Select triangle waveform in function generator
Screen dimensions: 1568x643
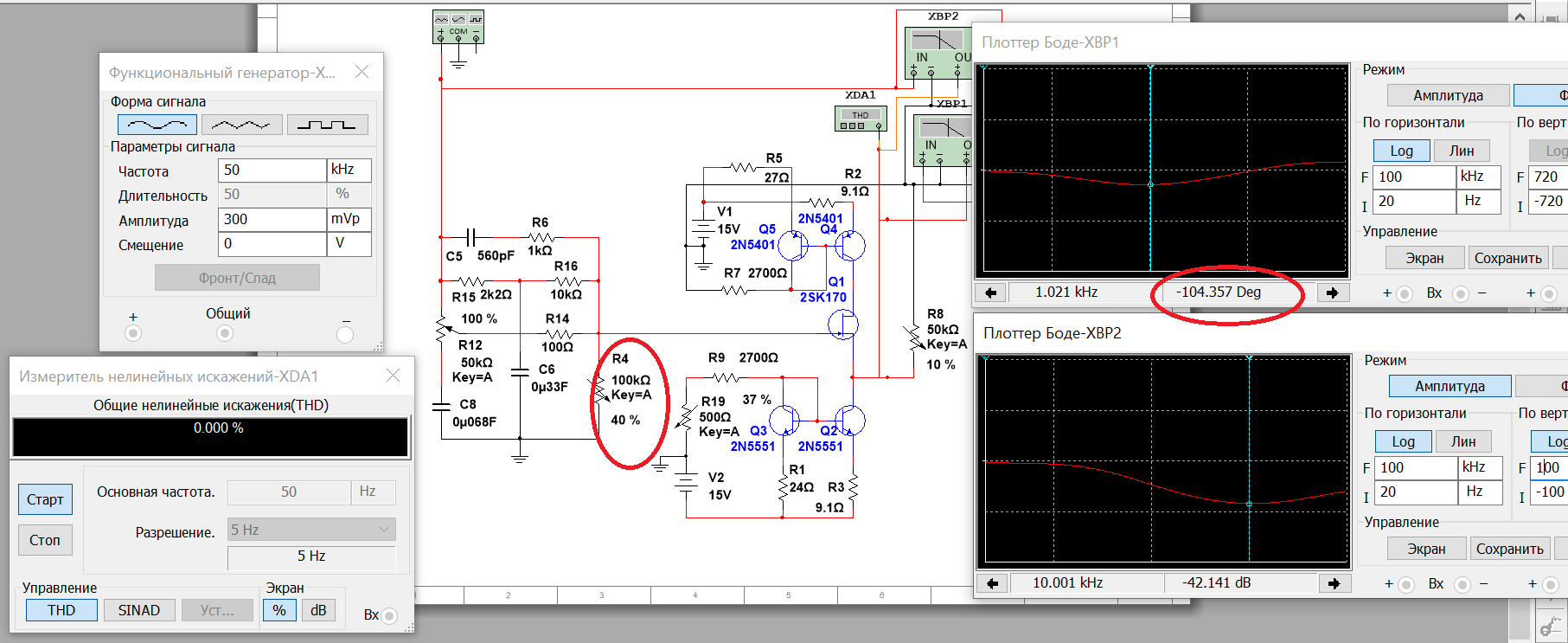point(242,125)
